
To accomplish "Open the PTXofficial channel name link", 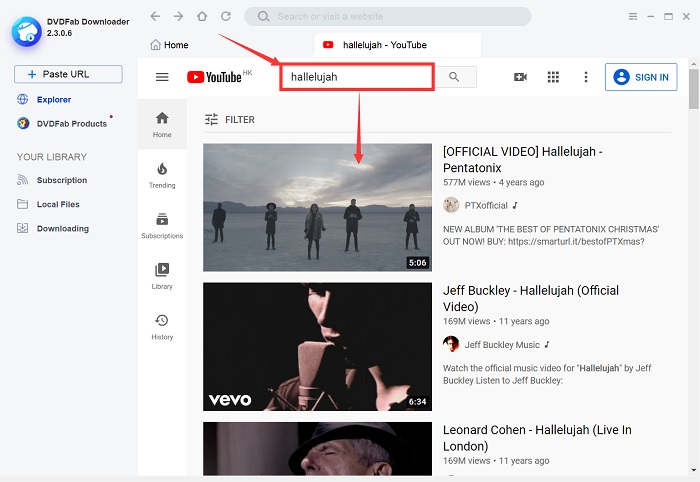I will click(486, 205).
